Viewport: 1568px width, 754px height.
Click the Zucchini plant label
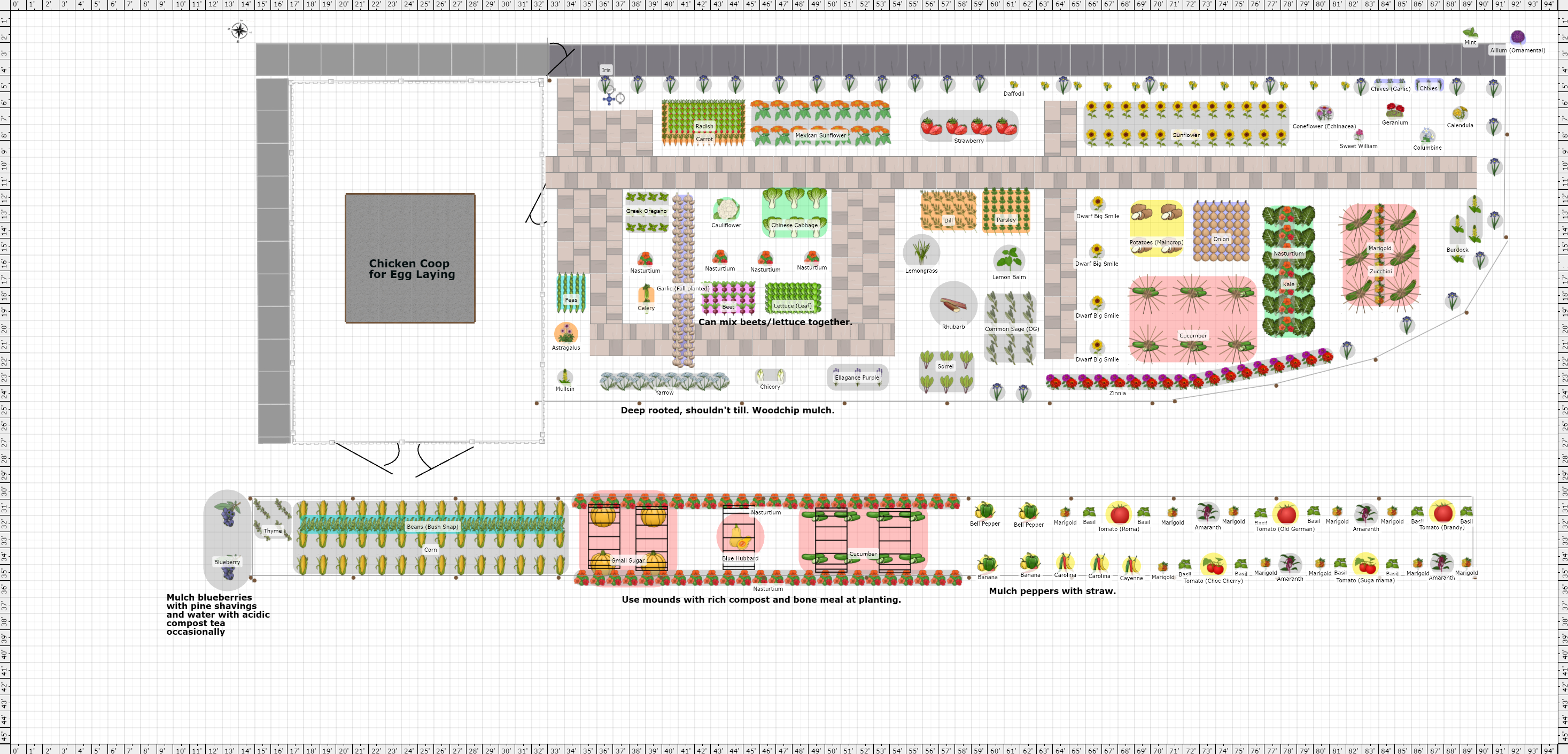(1379, 271)
